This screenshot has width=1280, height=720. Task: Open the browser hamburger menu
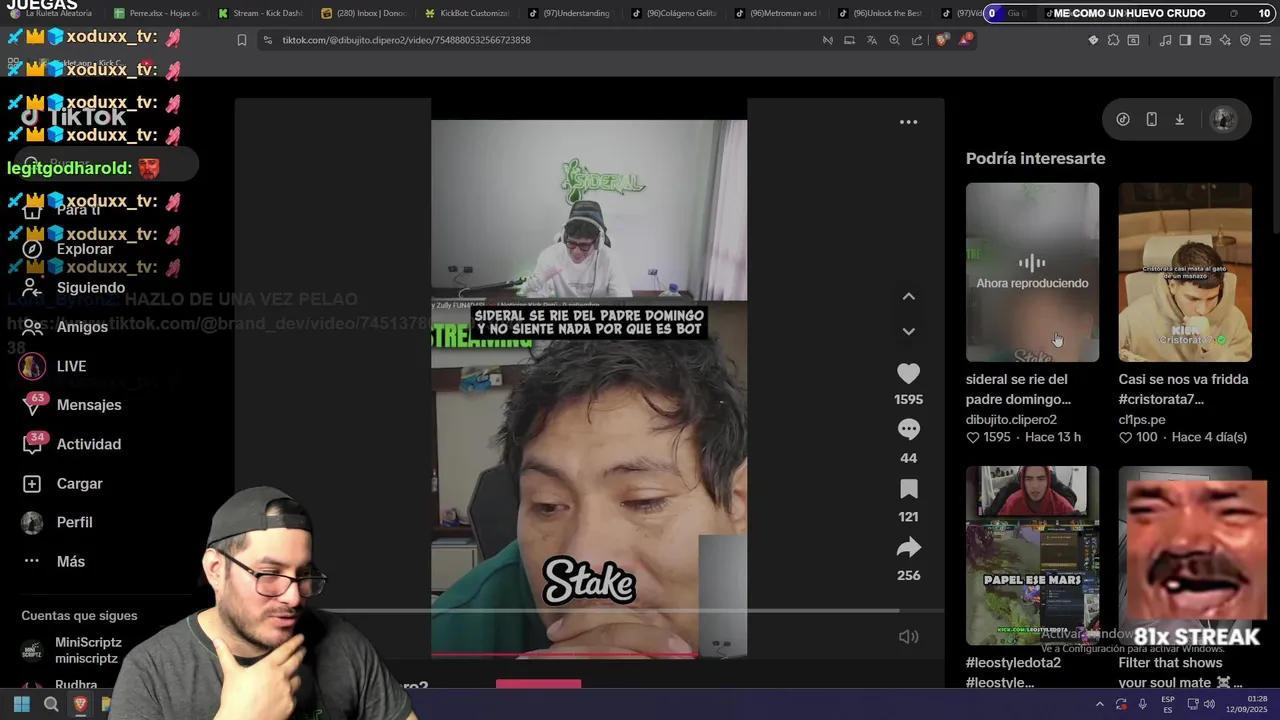pos(1265,40)
